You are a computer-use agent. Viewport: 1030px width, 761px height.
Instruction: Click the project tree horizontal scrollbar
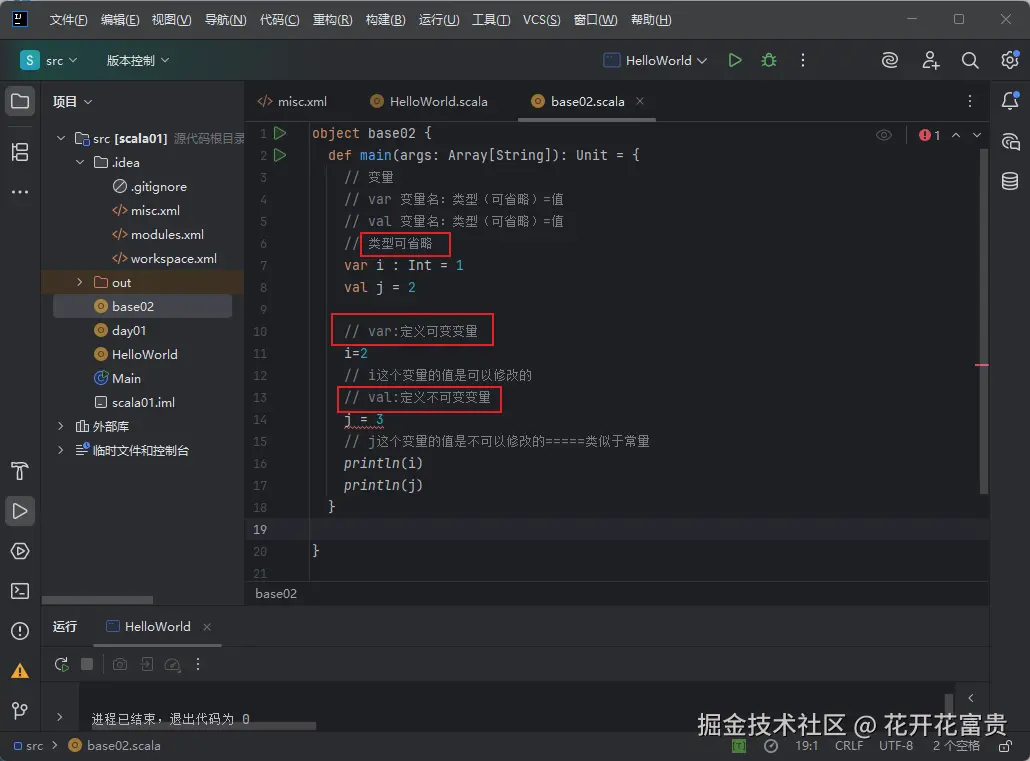97,600
